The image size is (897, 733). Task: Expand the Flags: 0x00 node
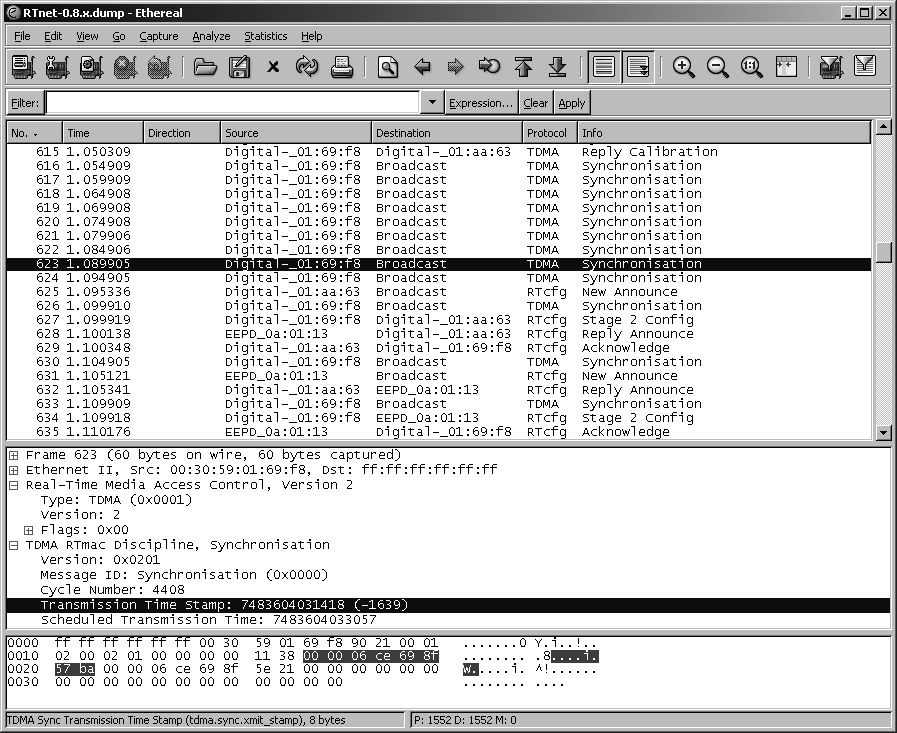tap(29, 530)
